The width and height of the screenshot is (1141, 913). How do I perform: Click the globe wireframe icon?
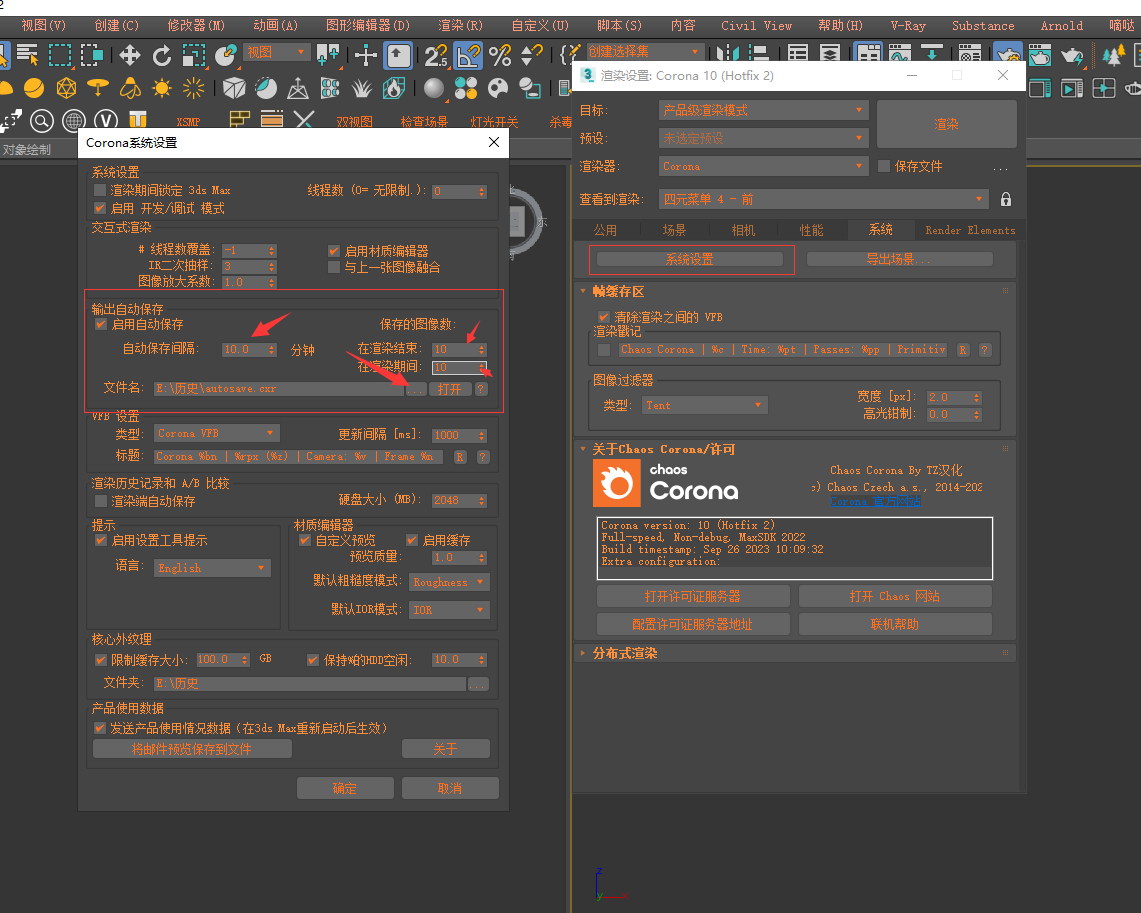[x=73, y=121]
